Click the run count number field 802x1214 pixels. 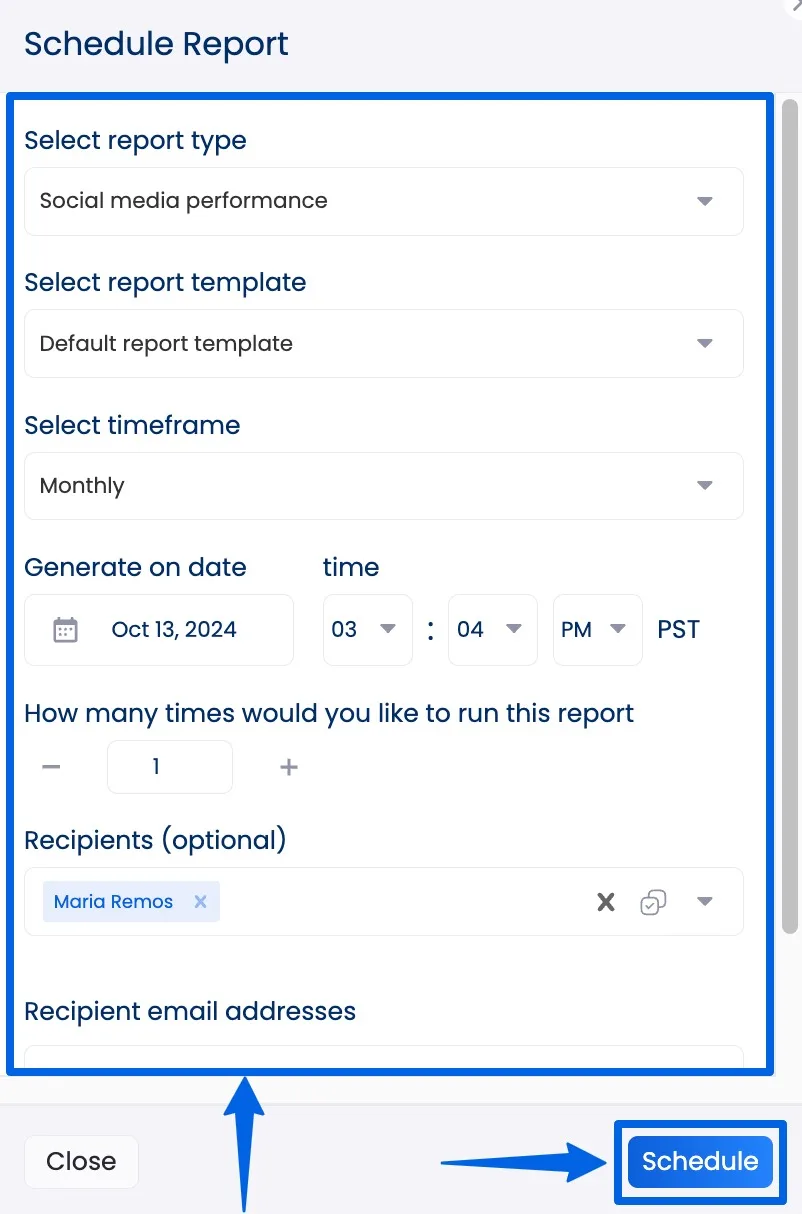click(x=169, y=766)
